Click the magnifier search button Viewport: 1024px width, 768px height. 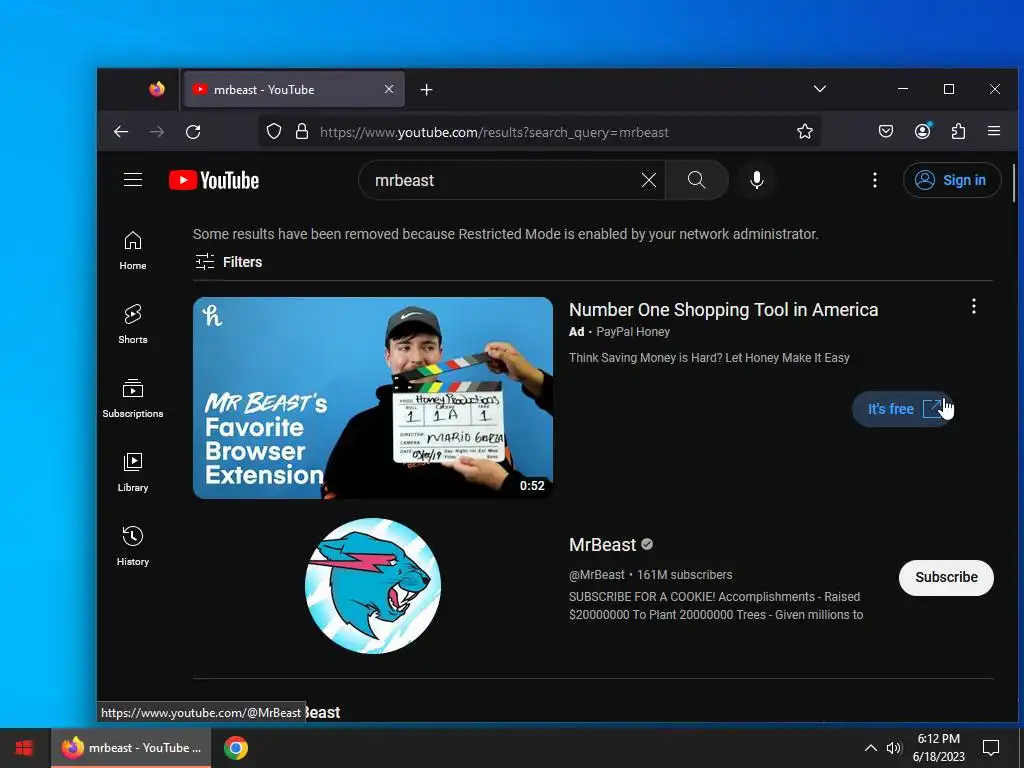696,180
